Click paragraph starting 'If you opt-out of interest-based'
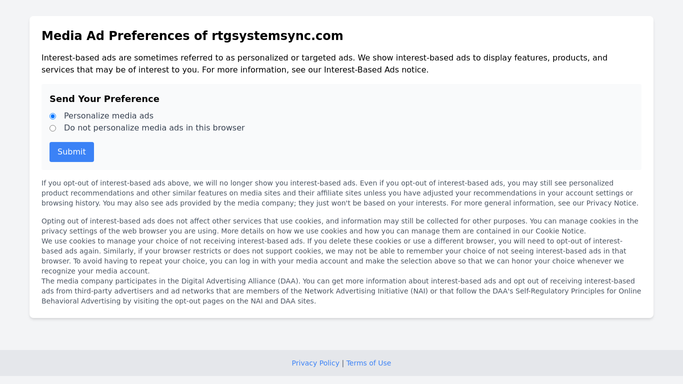This screenshot has width=683, height=384. 340,193
